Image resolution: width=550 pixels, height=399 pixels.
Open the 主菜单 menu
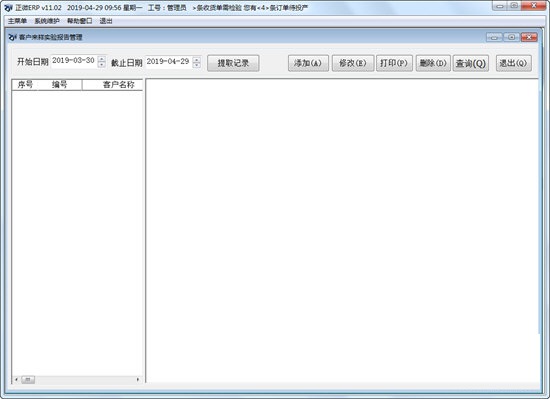(17, 21)
